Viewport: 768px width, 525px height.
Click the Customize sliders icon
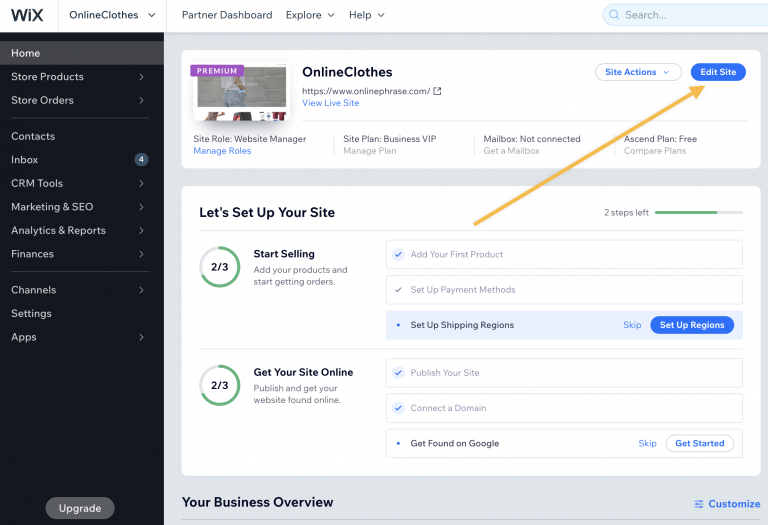pos(698,504)
